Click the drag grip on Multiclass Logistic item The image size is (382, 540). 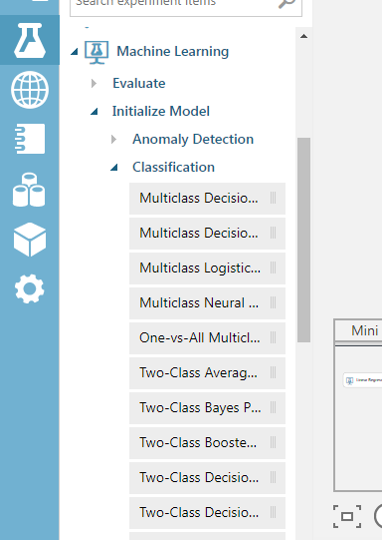[x=273, y=268]
